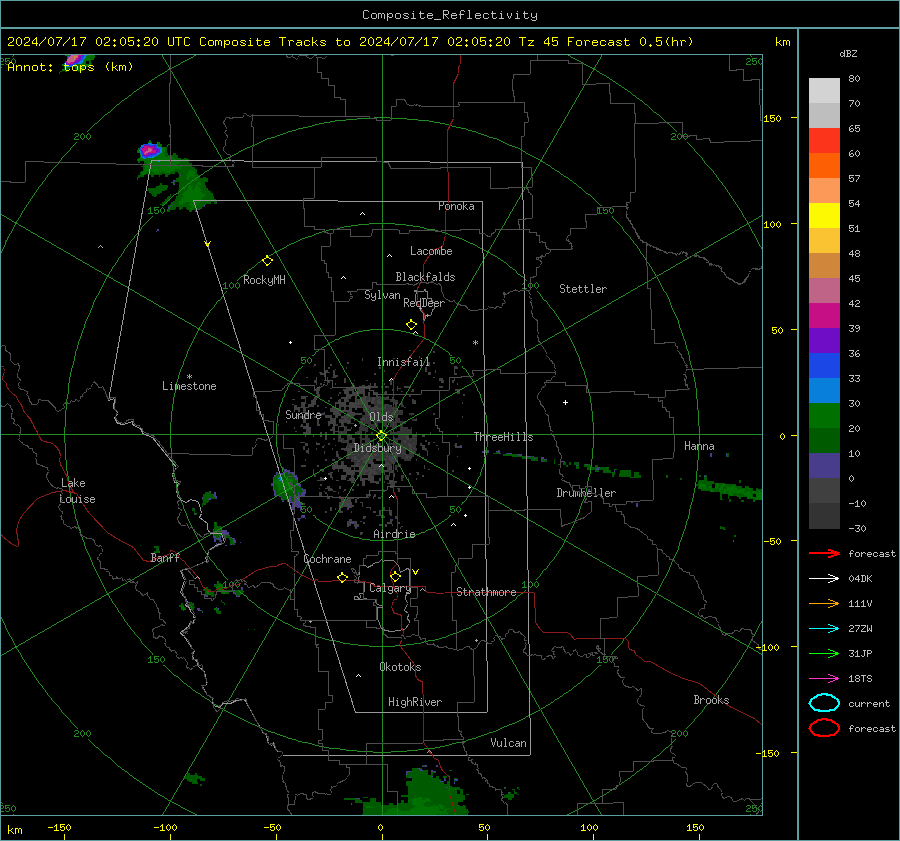Click the Stettler city label
The height and width of the screenshot is (841, 900).
coord(583,289)
